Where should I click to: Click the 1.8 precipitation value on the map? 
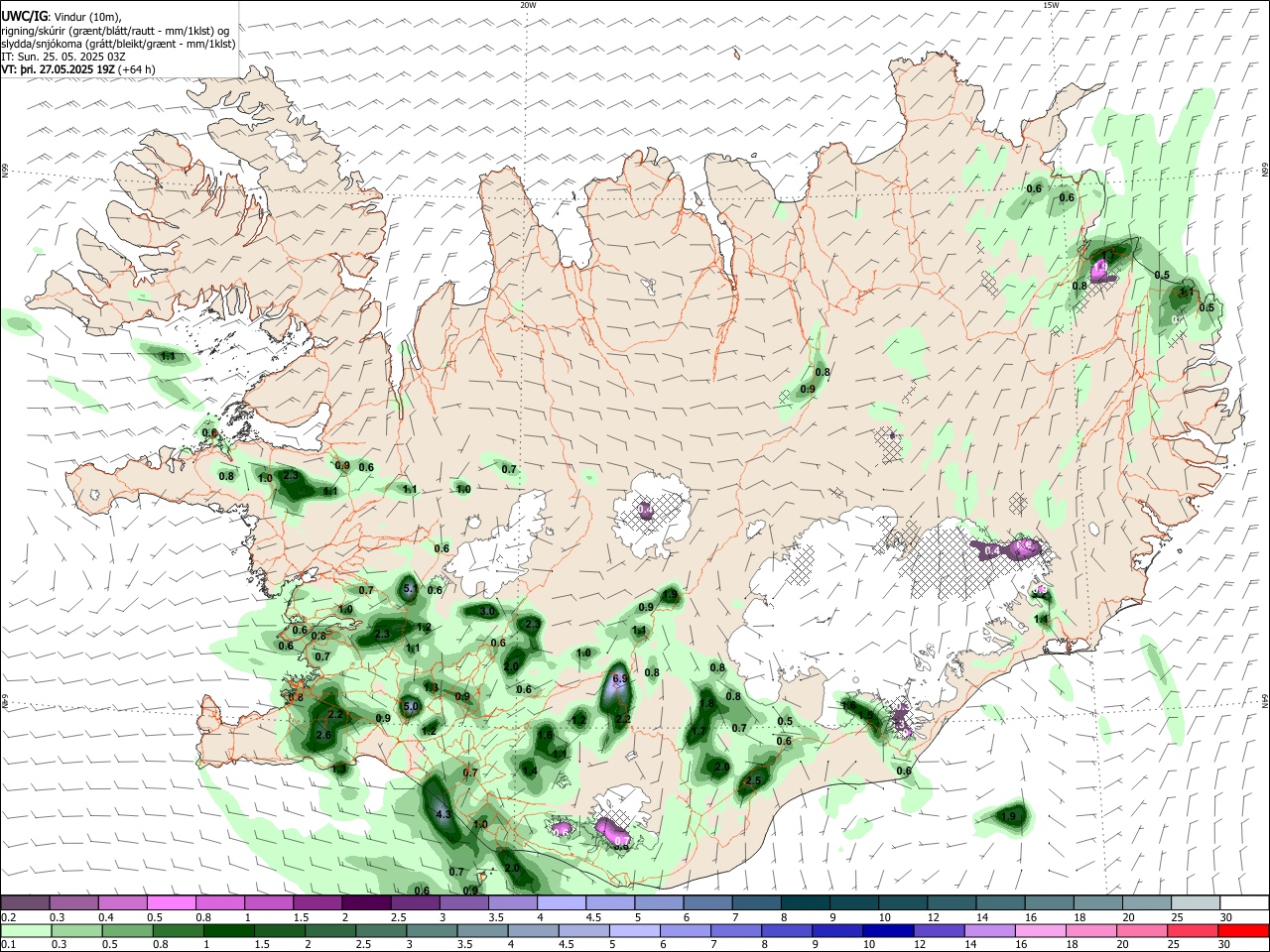[x=708, y=703]
